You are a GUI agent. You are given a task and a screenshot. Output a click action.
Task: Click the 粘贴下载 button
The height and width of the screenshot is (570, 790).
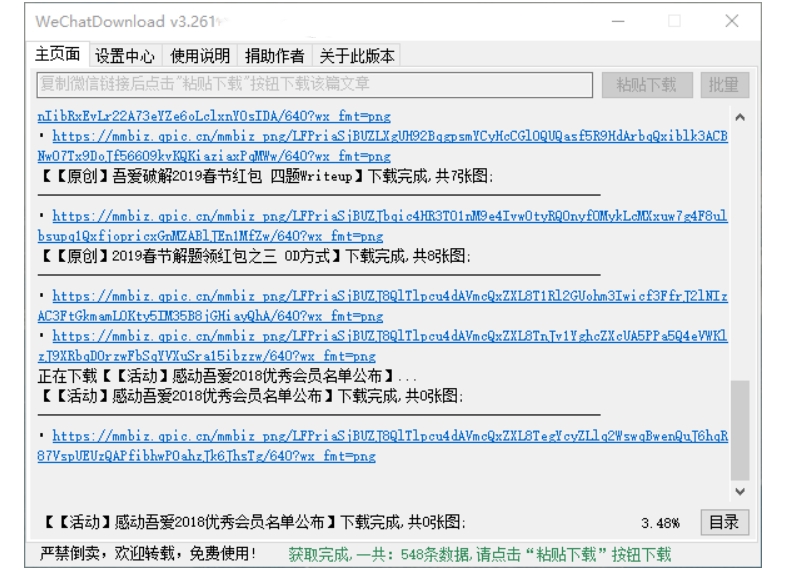[647, 85]
